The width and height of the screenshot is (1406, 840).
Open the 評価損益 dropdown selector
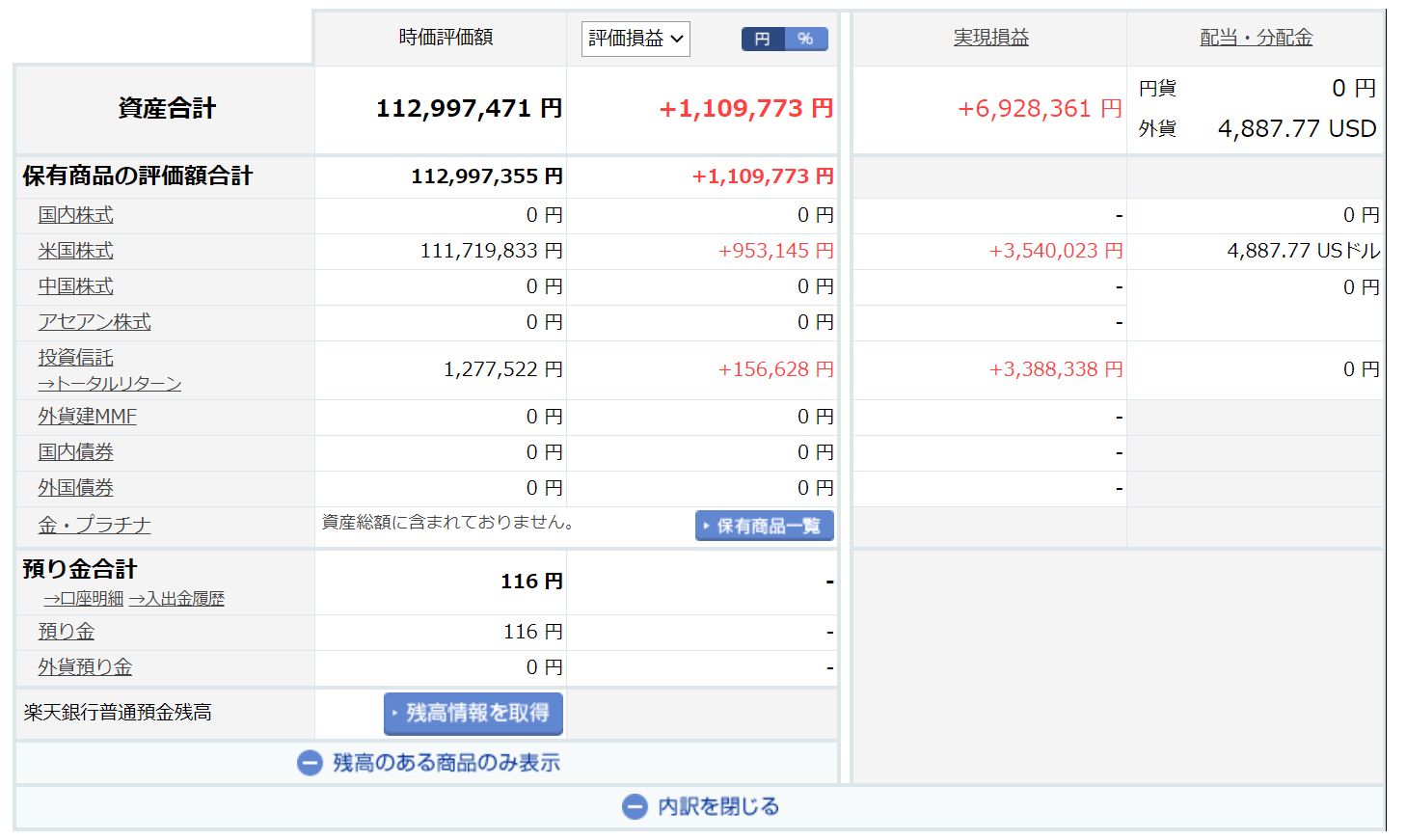[635, 39]
